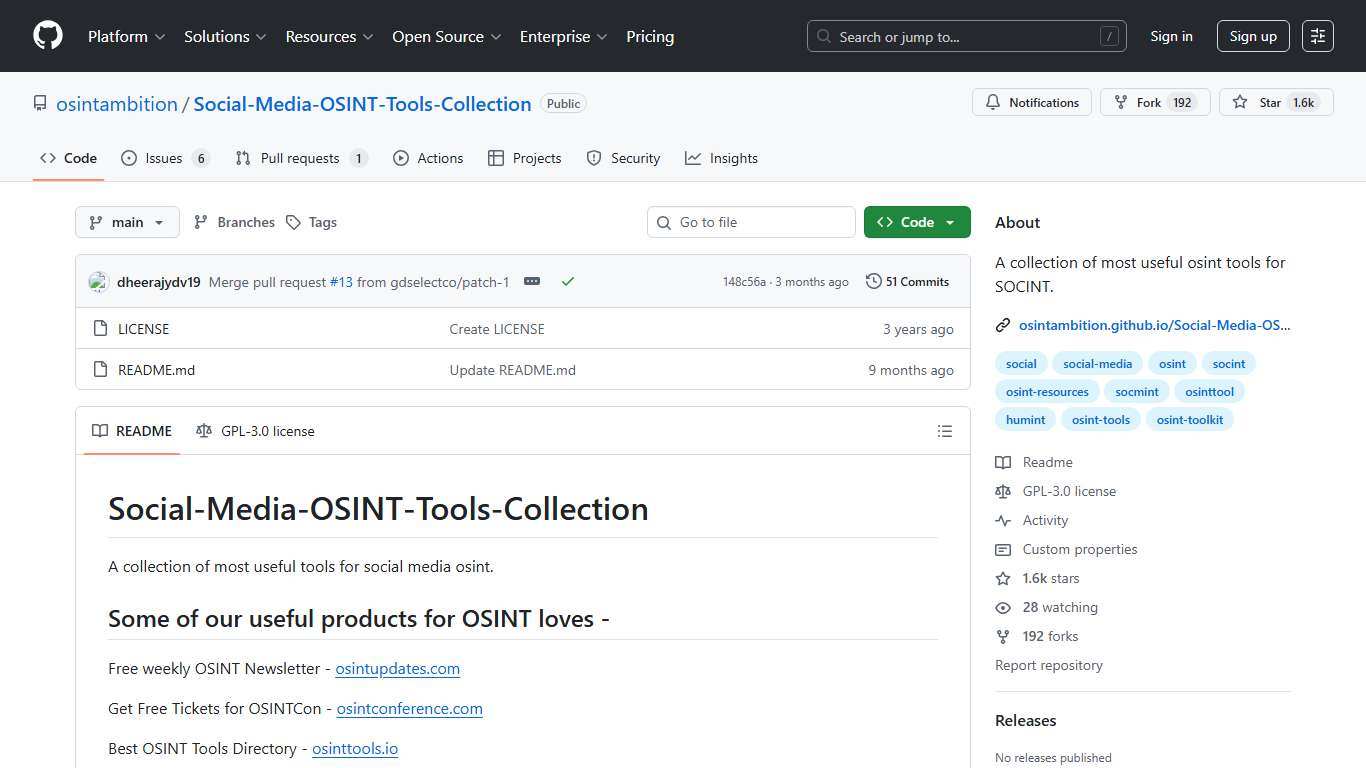Select the Issues tab icon
This screenshot has width=1366, height=768.
(x=128, y=158)
